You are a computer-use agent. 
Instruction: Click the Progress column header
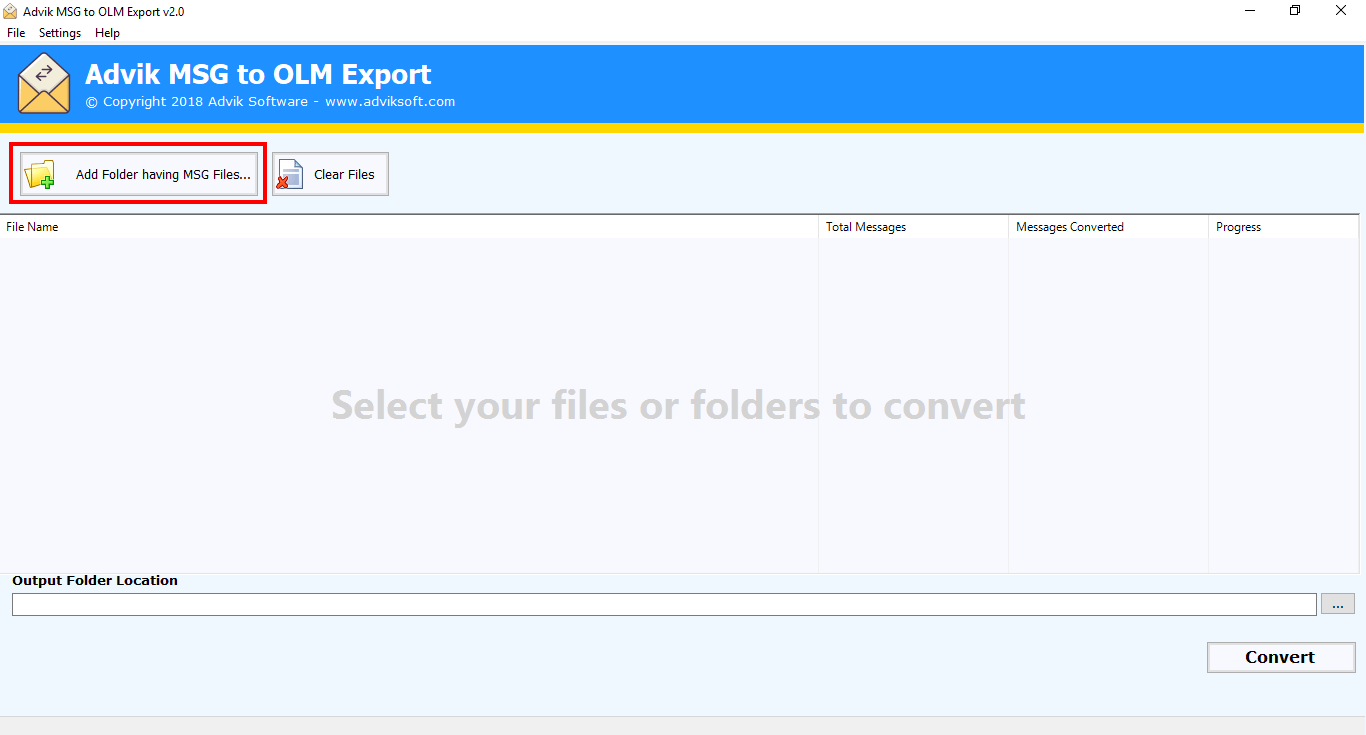pyautogui.click(x=1284, y=227)
